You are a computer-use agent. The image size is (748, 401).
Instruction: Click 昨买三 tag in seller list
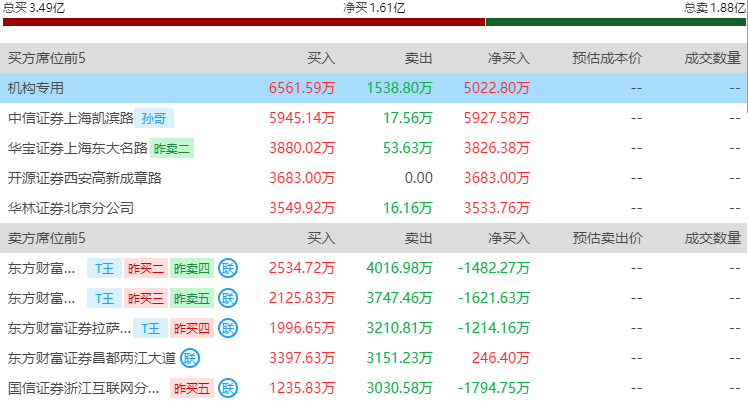click(x=145, y=298)
